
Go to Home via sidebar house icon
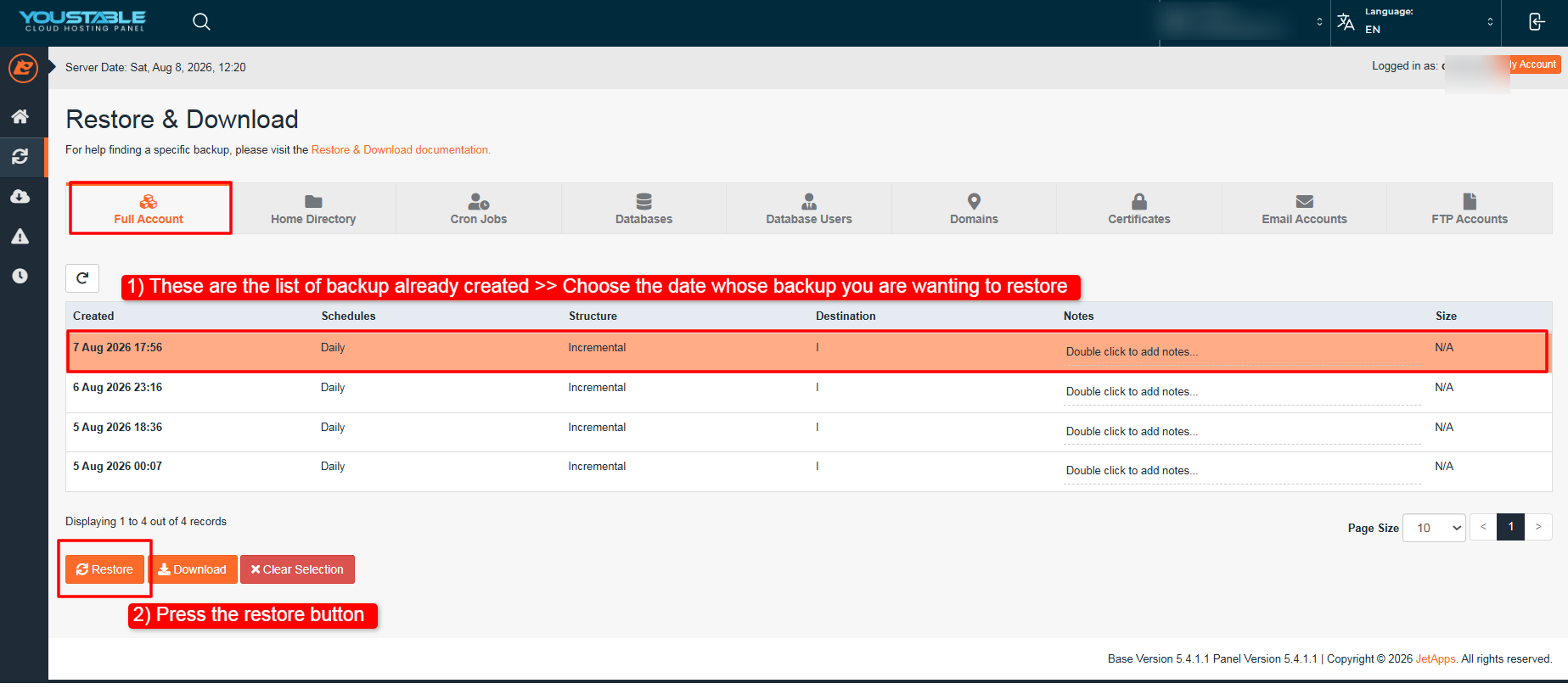20,116
